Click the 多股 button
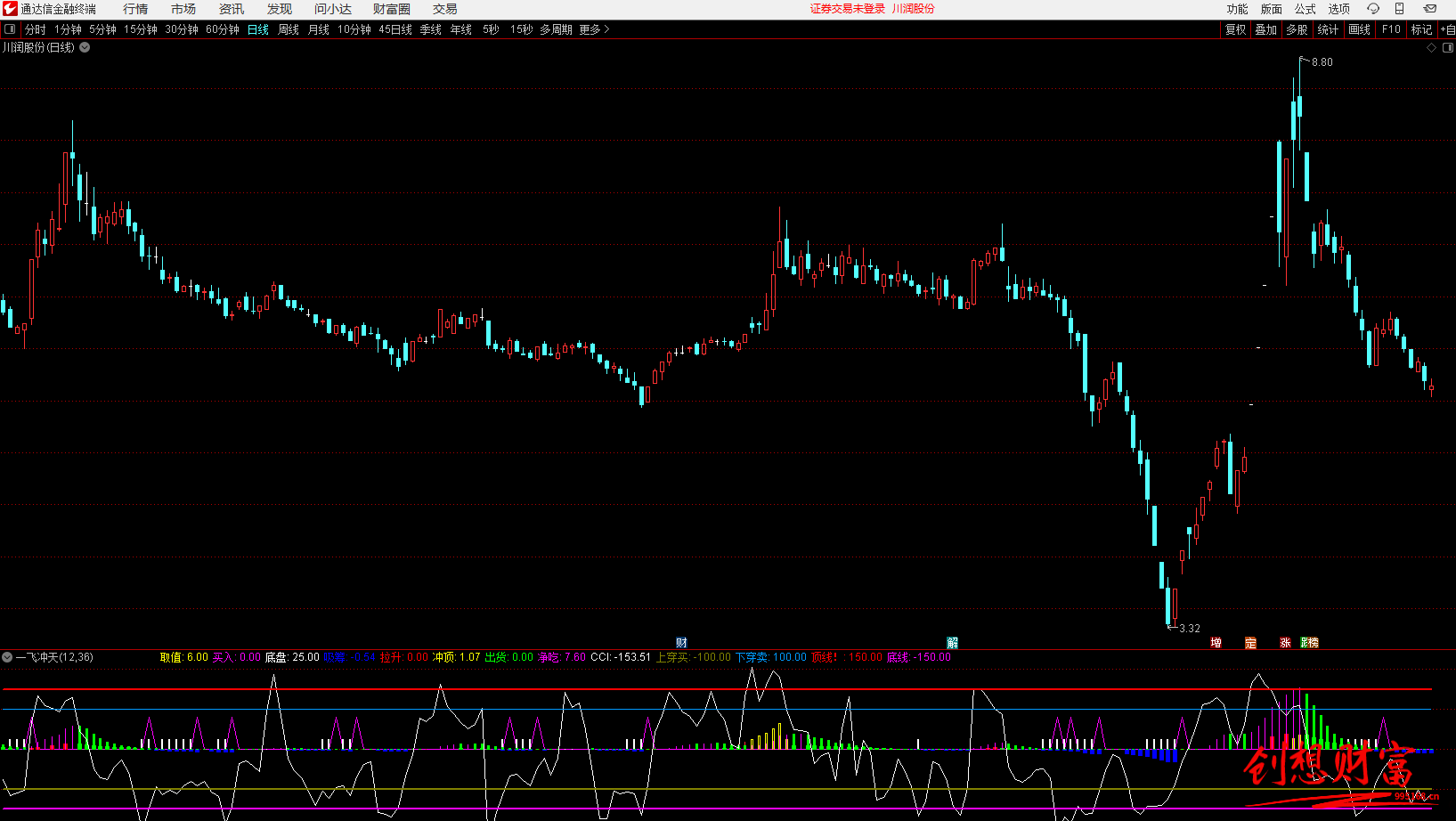This screenshot has width=1456, height=821. [x=1297, y=29]
